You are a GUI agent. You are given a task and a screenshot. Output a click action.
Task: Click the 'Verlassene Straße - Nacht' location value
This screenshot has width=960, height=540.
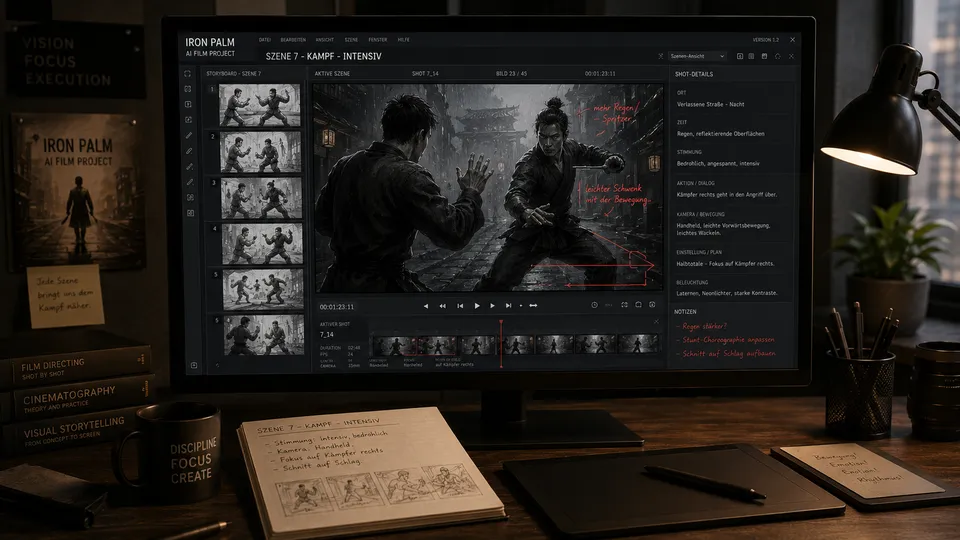710,105
